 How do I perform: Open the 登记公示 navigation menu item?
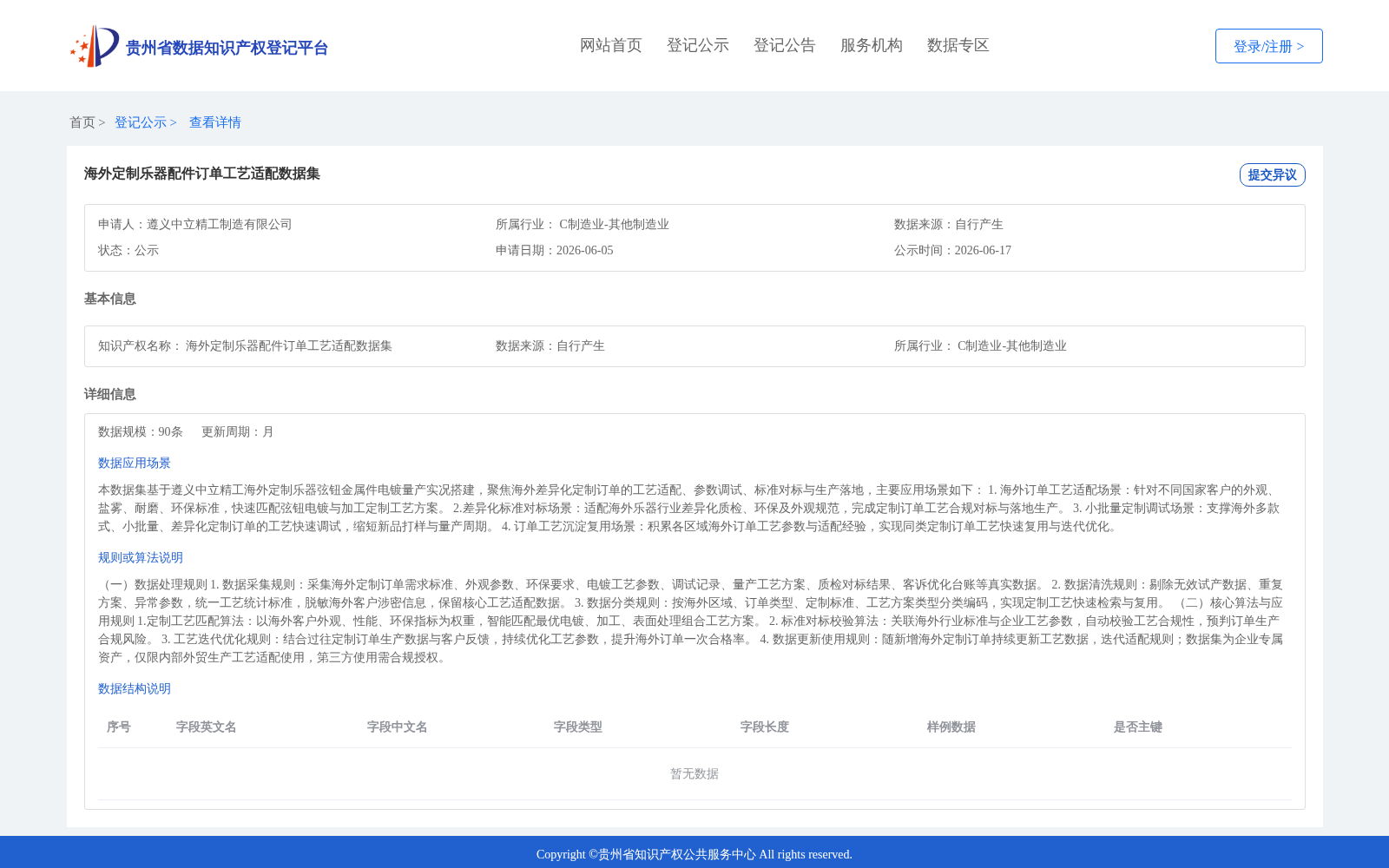[698, 45]
